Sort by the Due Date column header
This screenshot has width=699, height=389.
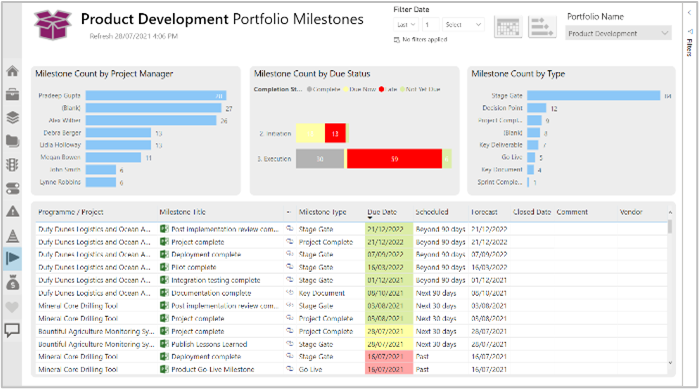pyautogui.click(x=382, y=212)
